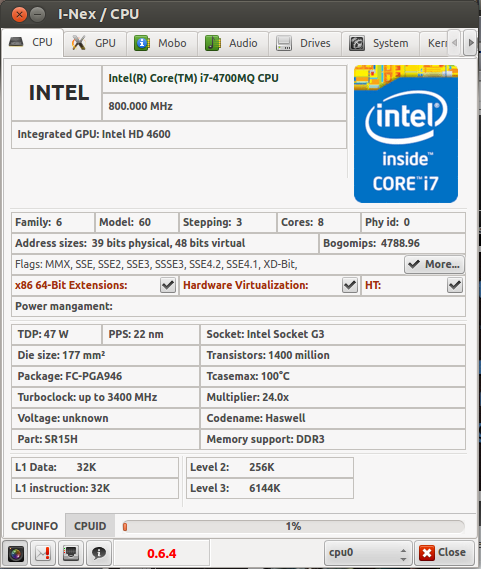Click Tcasemax: 100°C field
Viewport: 481px width, 569px height.
tap(333, 376)
